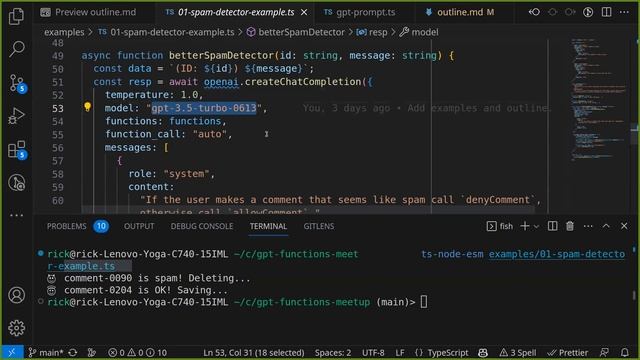Close the 01-spam-detector-example.ts tab
The image size is (640, 360).
click(304, 13)
